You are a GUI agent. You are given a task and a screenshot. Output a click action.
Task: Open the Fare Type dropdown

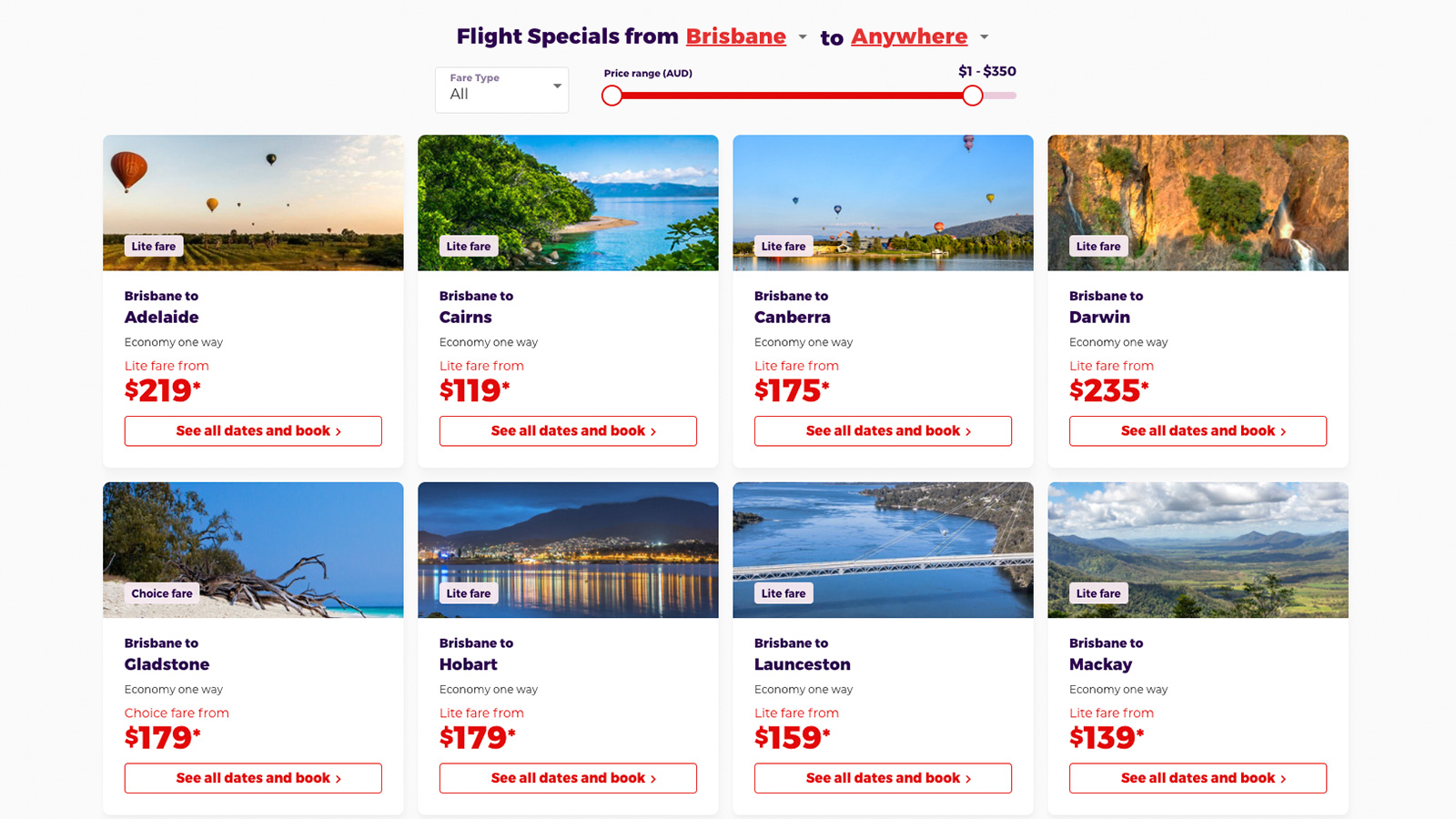tap(501, 90)
